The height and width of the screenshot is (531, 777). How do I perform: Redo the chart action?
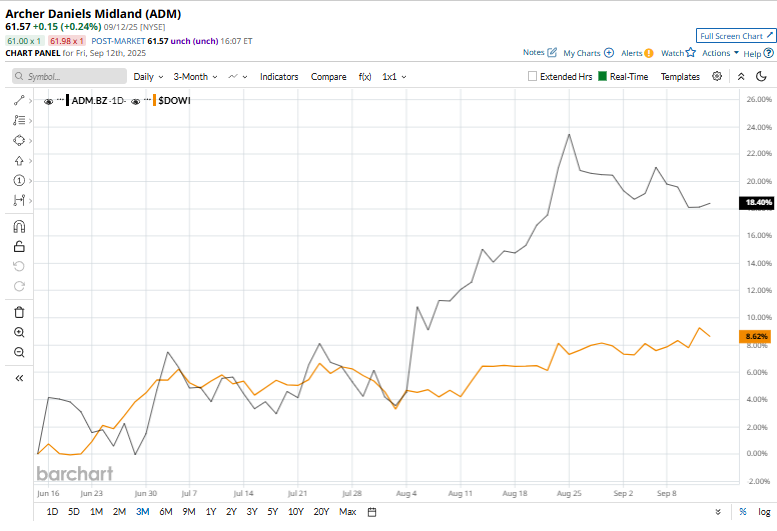point(19,286)
